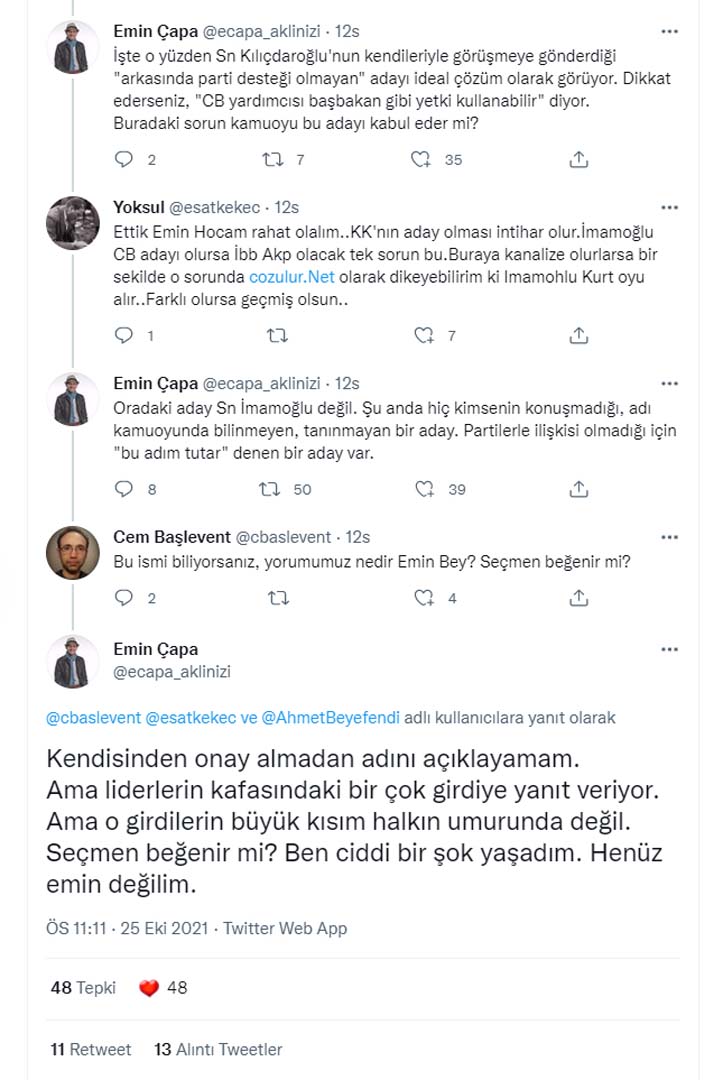The width and height of the screenshot is (723, 1080).
Task: Click the reply icon showing 8 replies
Action: (x=124, y=489)
